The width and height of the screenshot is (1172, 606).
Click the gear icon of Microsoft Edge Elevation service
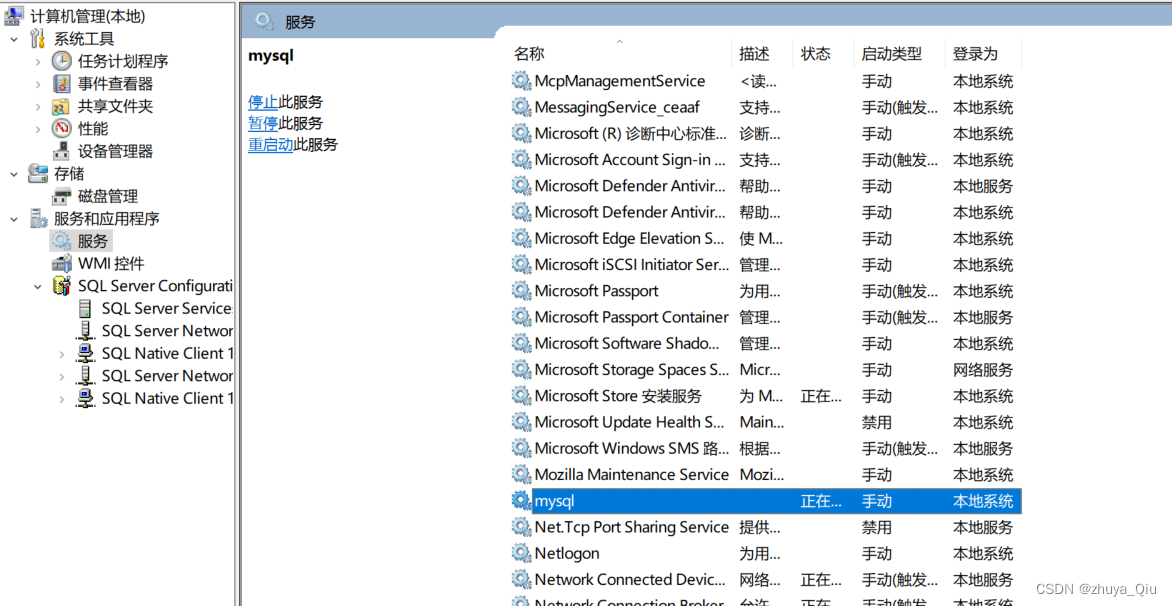(x=521, y=238)
